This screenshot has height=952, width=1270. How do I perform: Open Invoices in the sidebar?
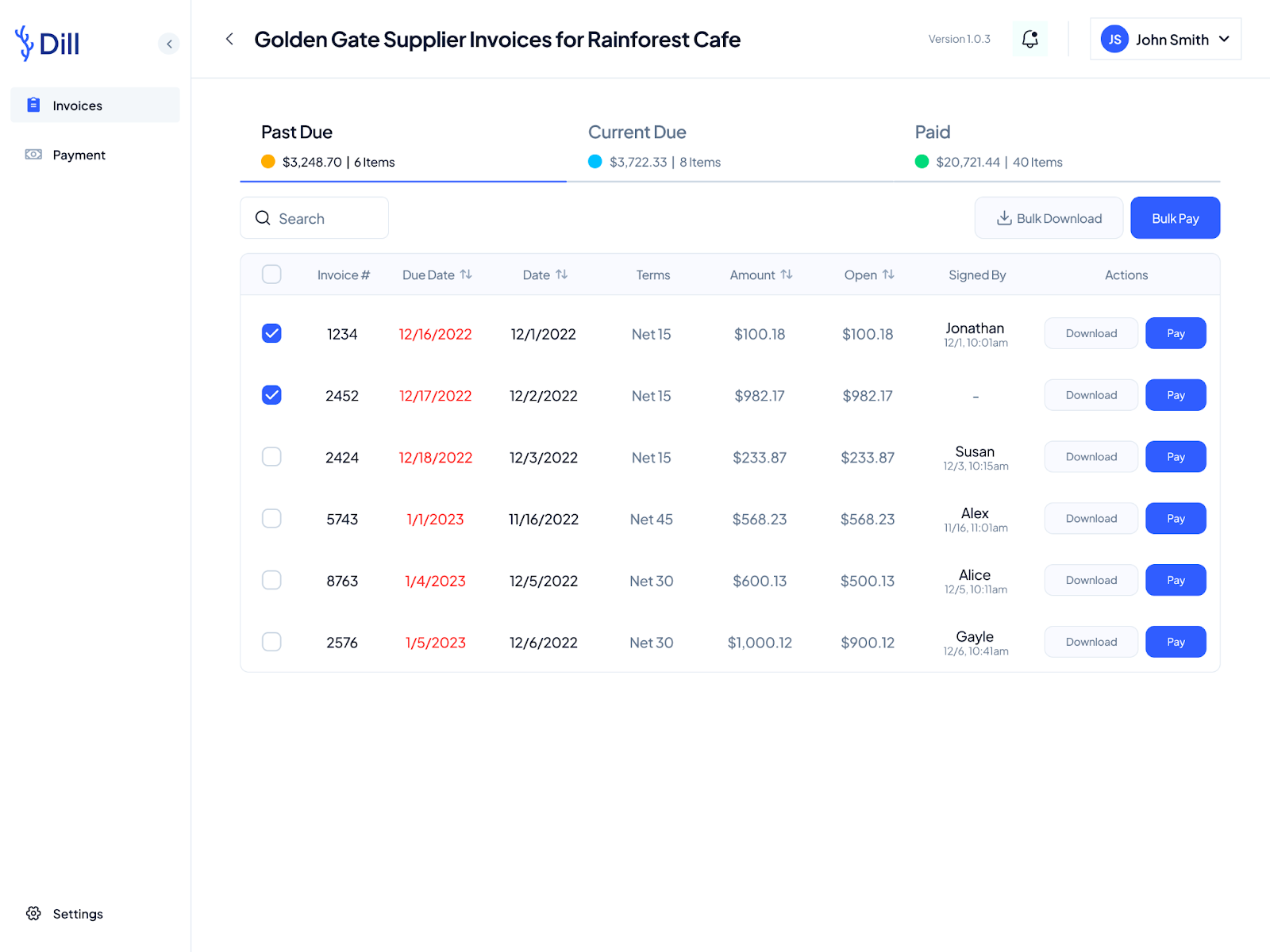click(95, 105)
